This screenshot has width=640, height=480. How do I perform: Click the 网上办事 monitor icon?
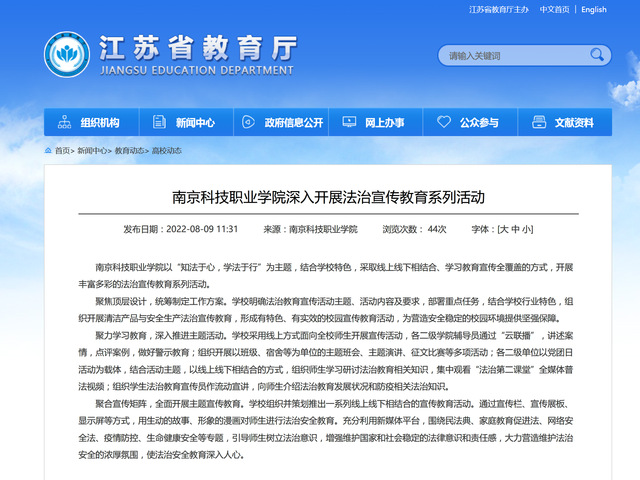[x=350, y=123]
